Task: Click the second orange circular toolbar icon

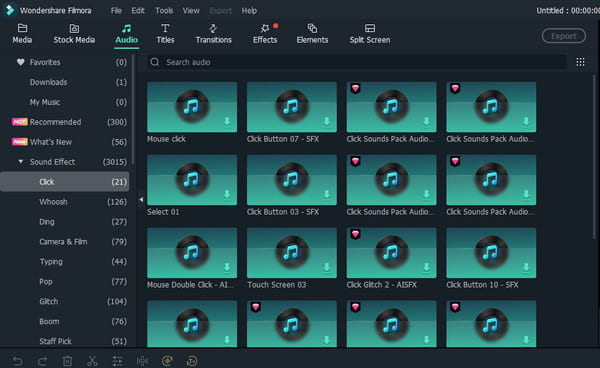Action: pyautogui.click(x=192, y=361)
